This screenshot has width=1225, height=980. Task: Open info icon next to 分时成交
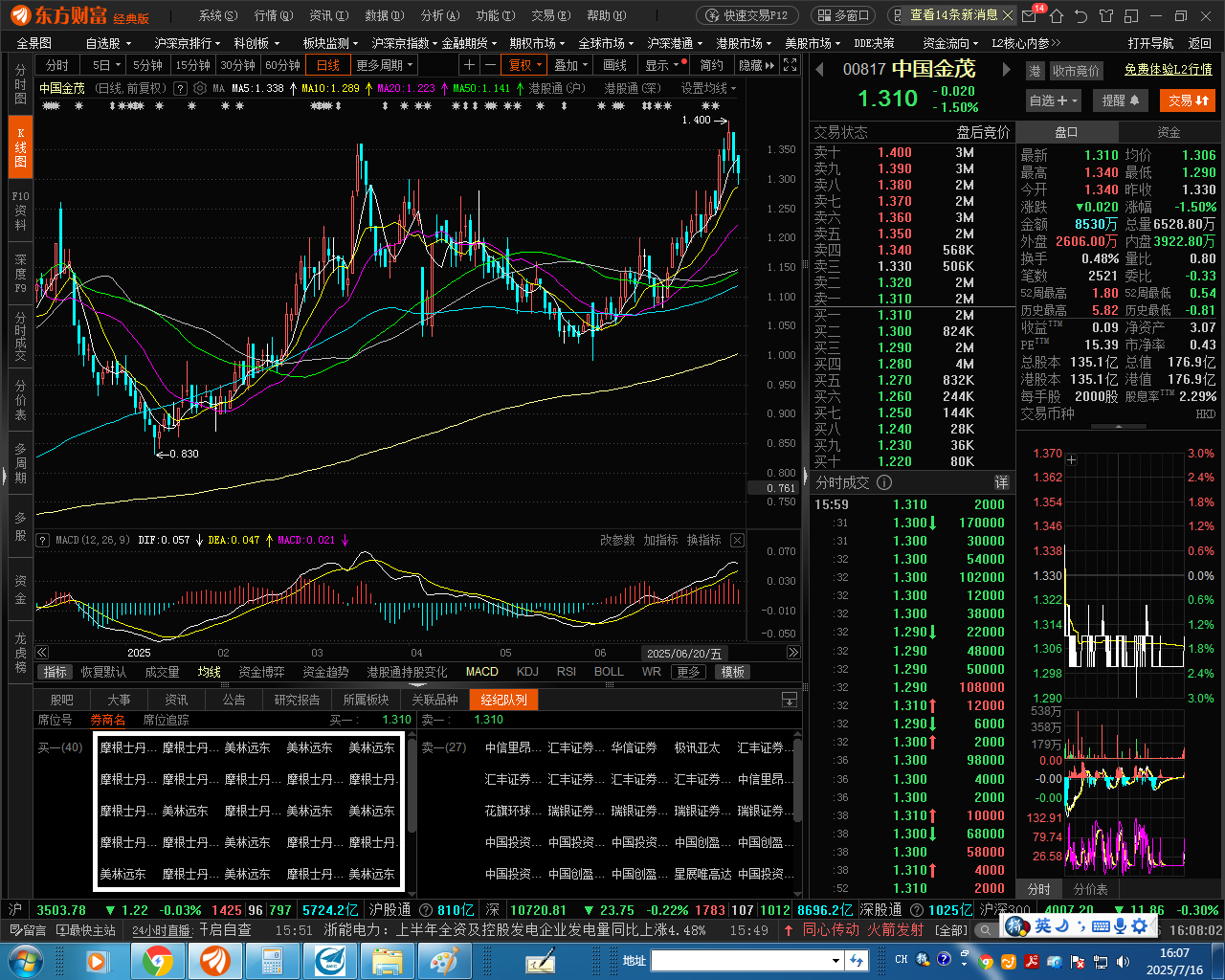pos(884,482)
